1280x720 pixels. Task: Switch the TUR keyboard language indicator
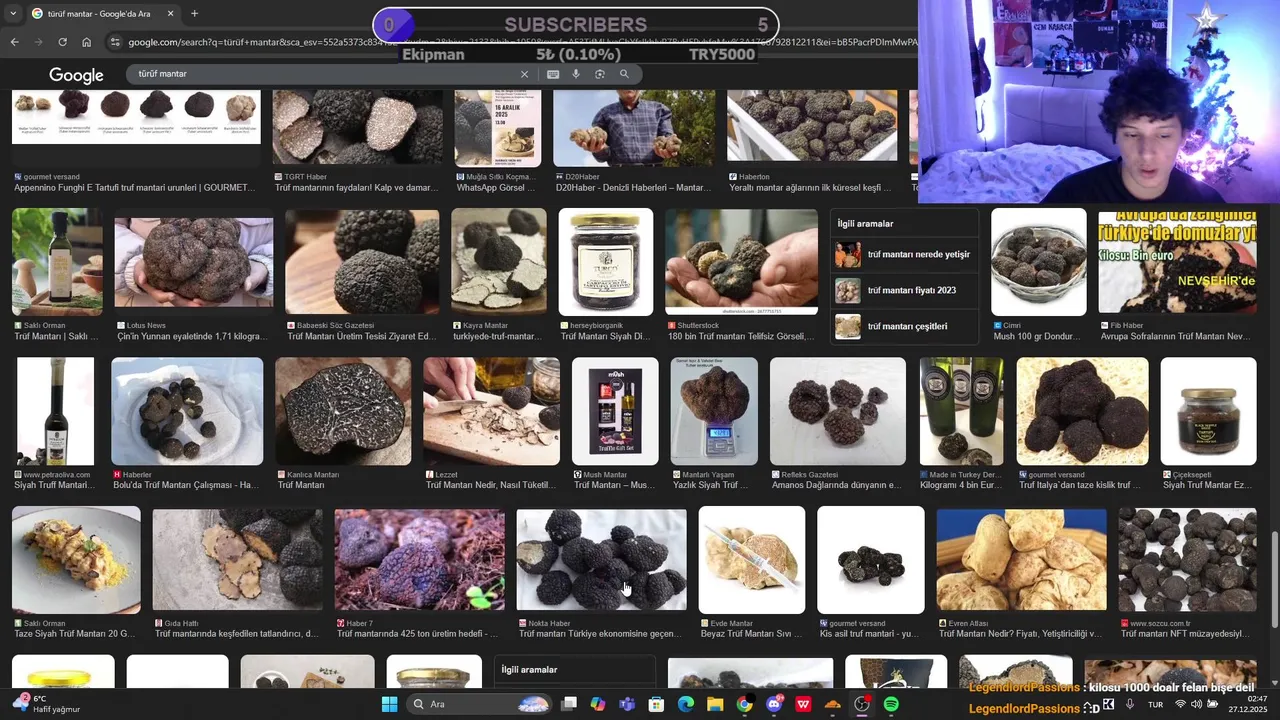tap(1155, 704)
